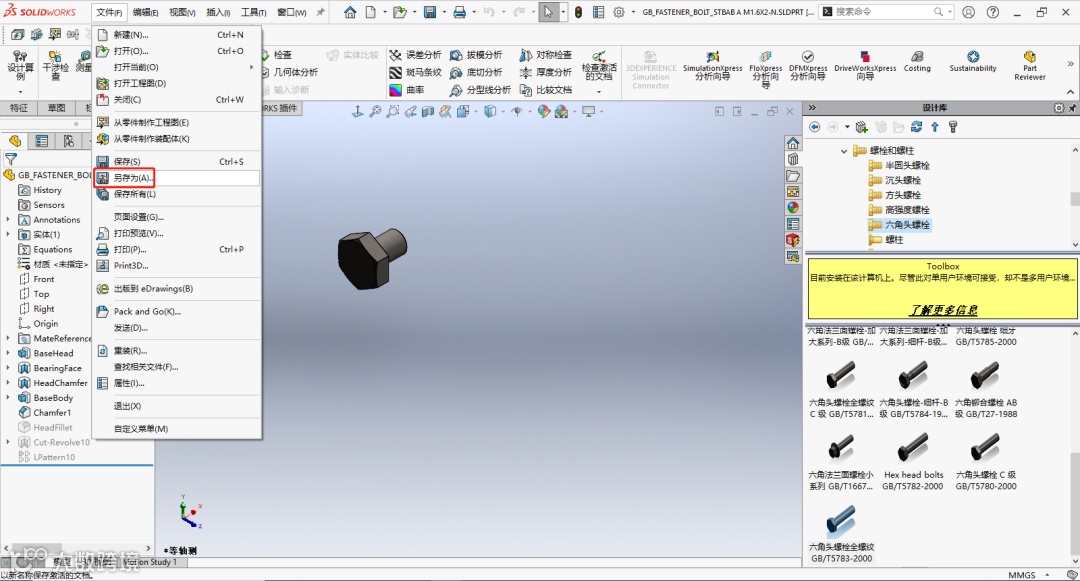Click Design Library back arrow
Screen dimensions: 1080x581
pos(815,127)
